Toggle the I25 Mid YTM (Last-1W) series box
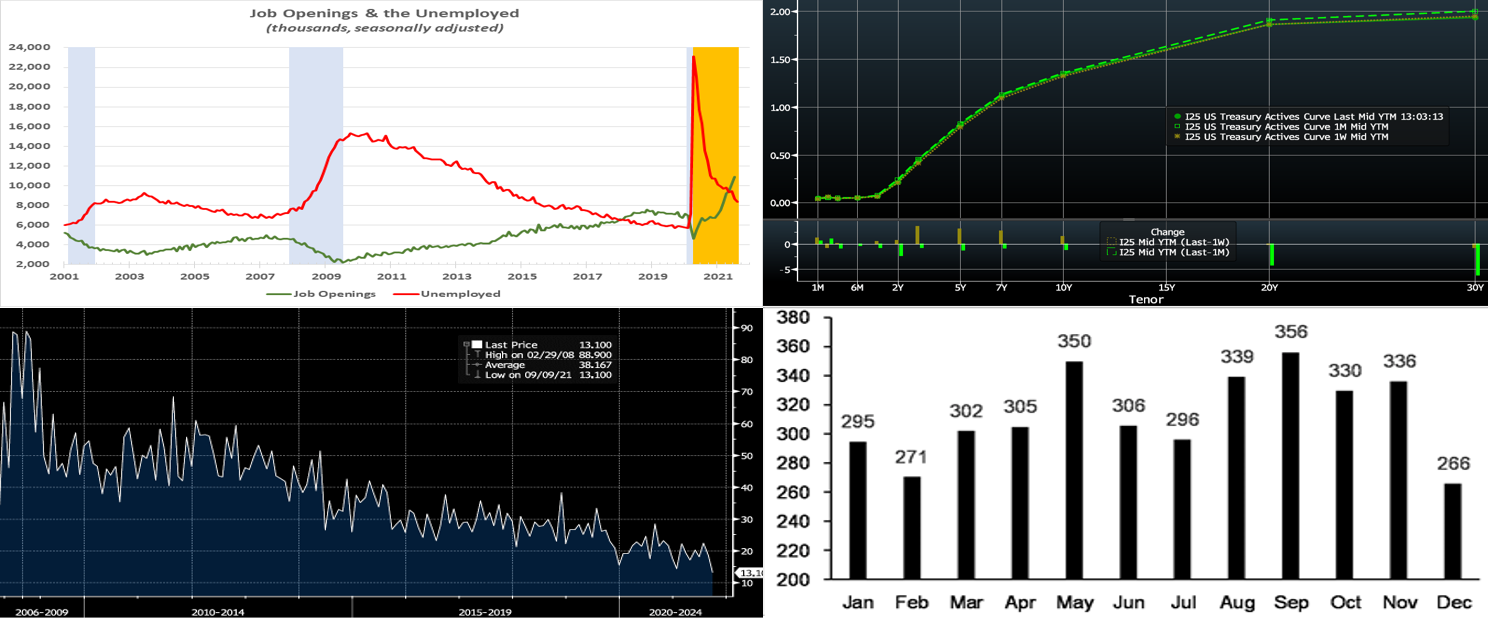Screen dimensions: 1488x618 coord(1110,242)
